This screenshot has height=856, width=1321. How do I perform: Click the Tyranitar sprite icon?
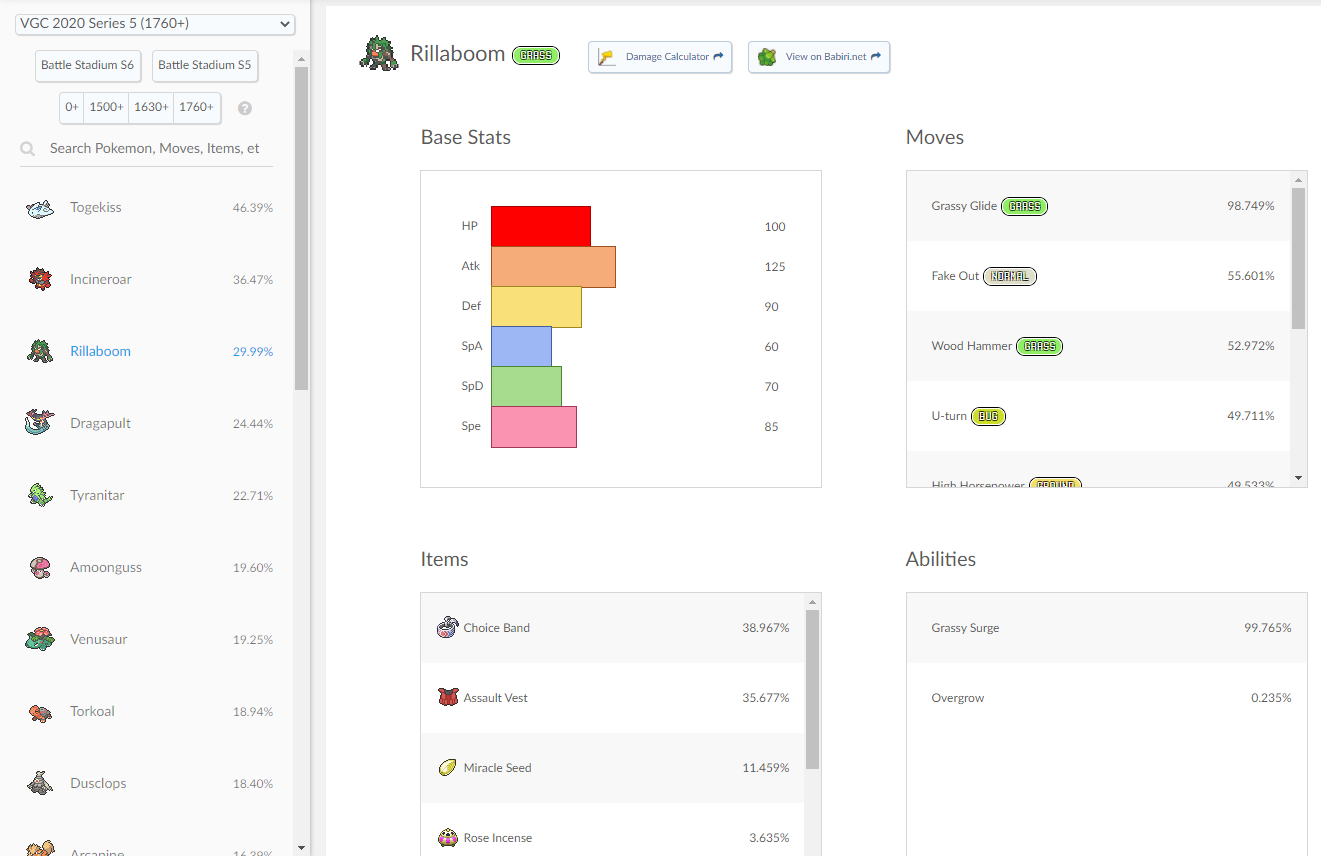pyautogui.click(x=40, y=495)
